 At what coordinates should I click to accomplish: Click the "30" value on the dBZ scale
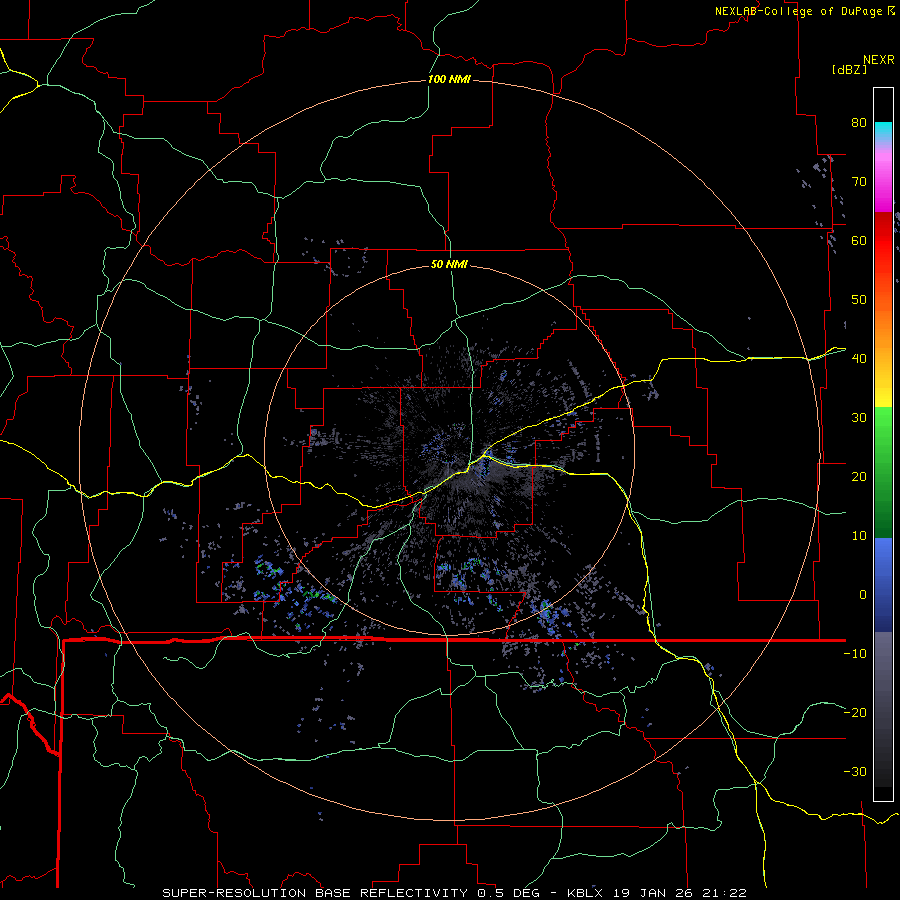[x=859, y=417]
